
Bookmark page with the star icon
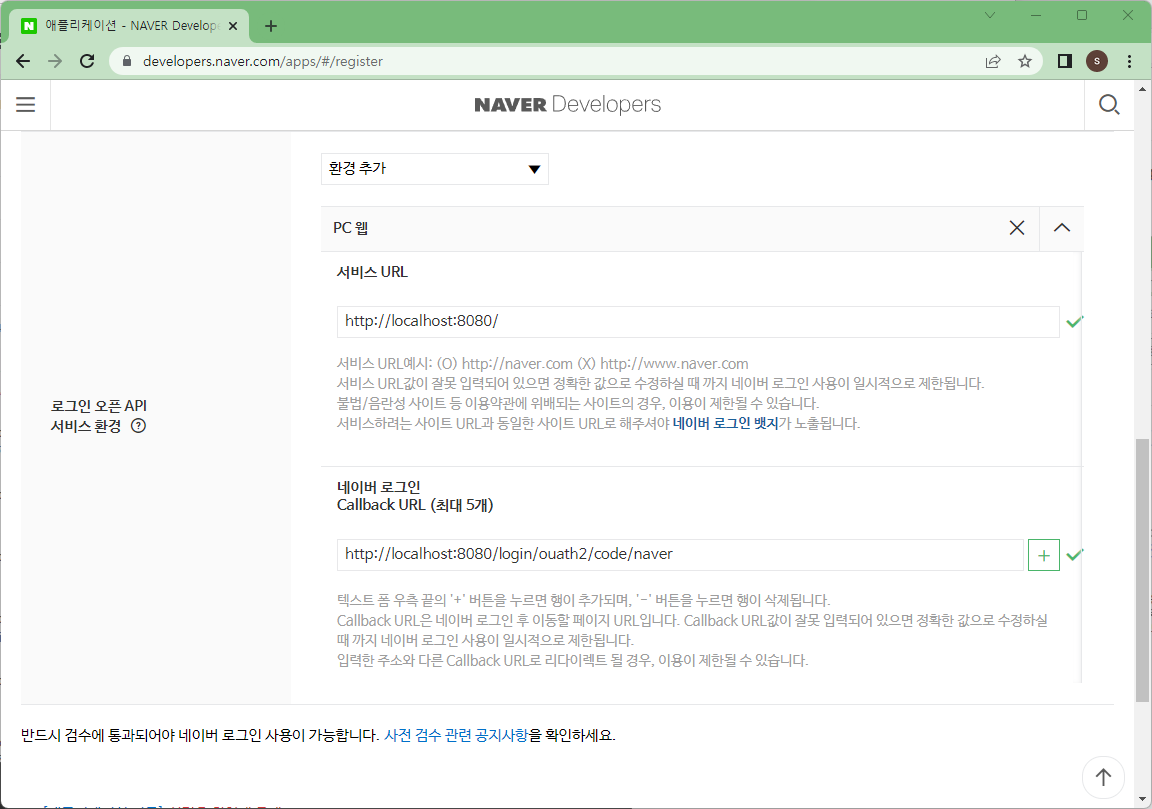point(1025,61)
